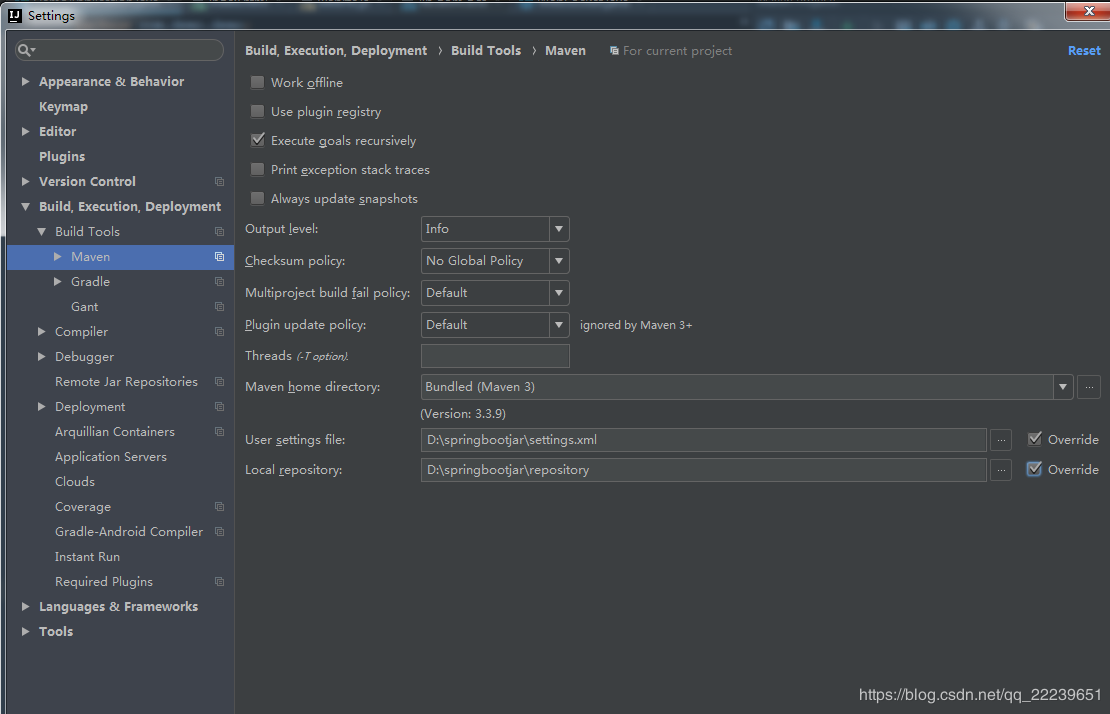Click the browse button for Local repository
The width and height of the screenshot is (1110, 714).
[x=1001, y=470]
